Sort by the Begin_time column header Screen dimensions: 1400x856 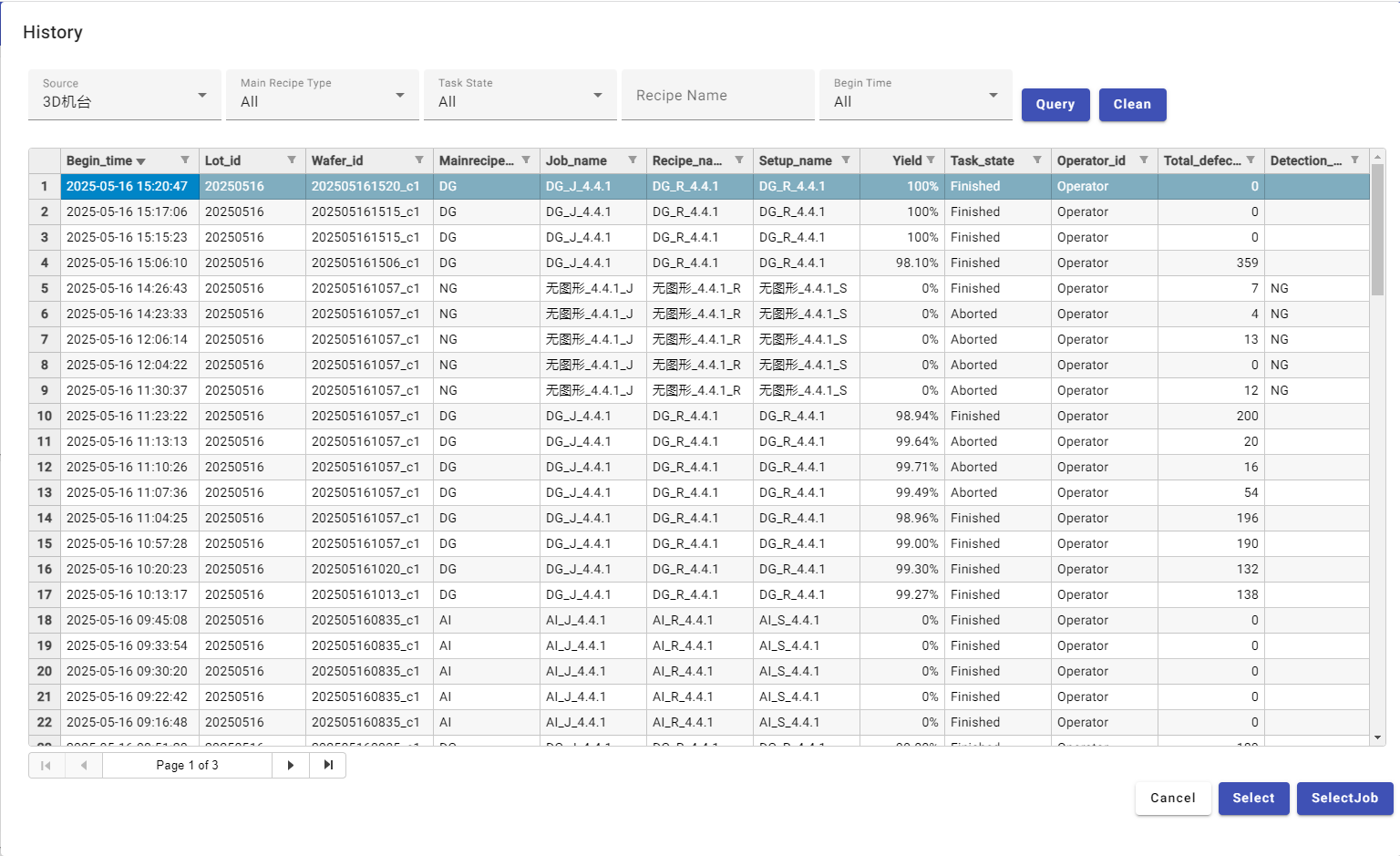pyautogui.click(x=99, y=161)
